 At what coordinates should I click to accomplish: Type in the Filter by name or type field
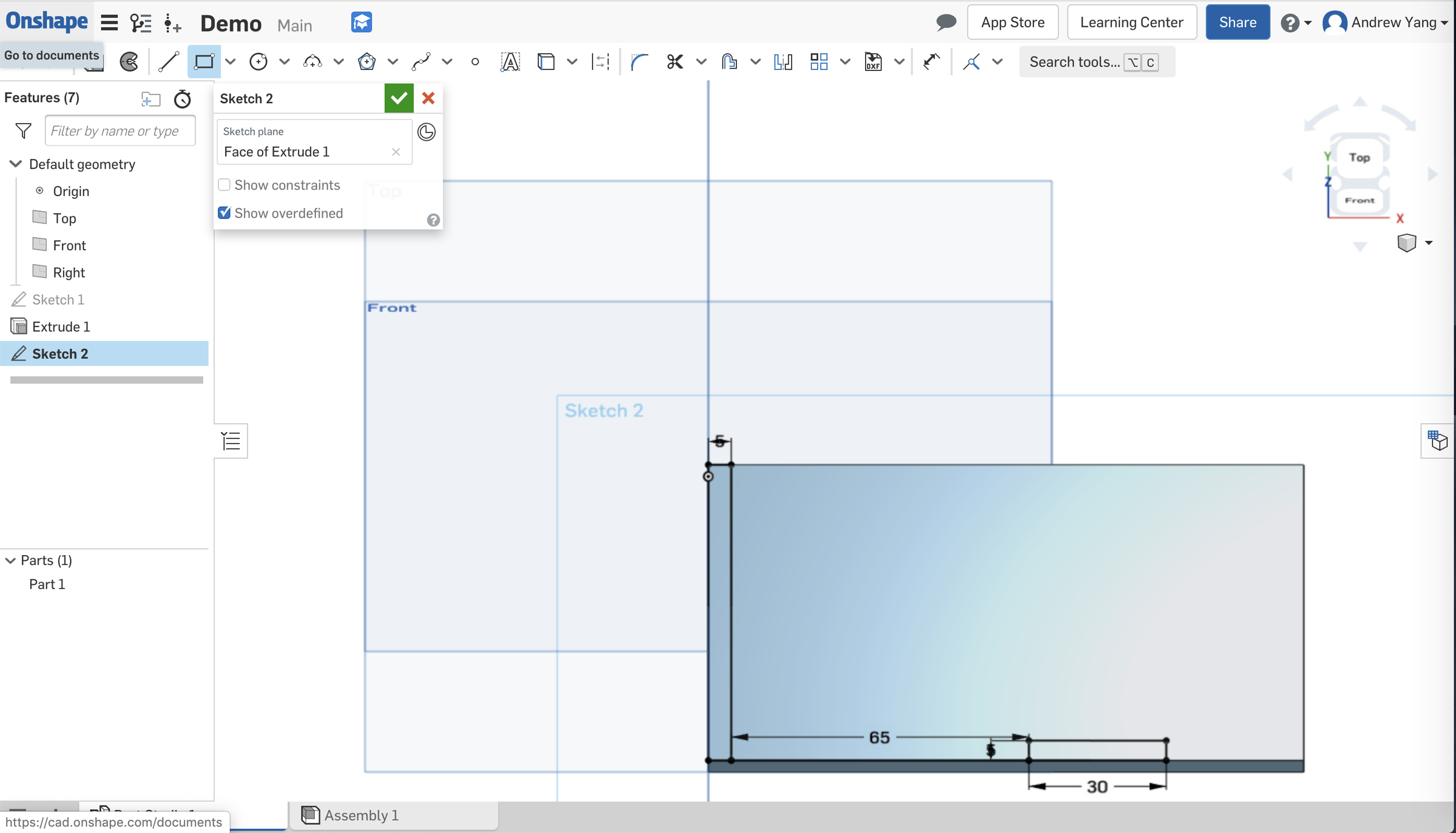tap(120, 130)
